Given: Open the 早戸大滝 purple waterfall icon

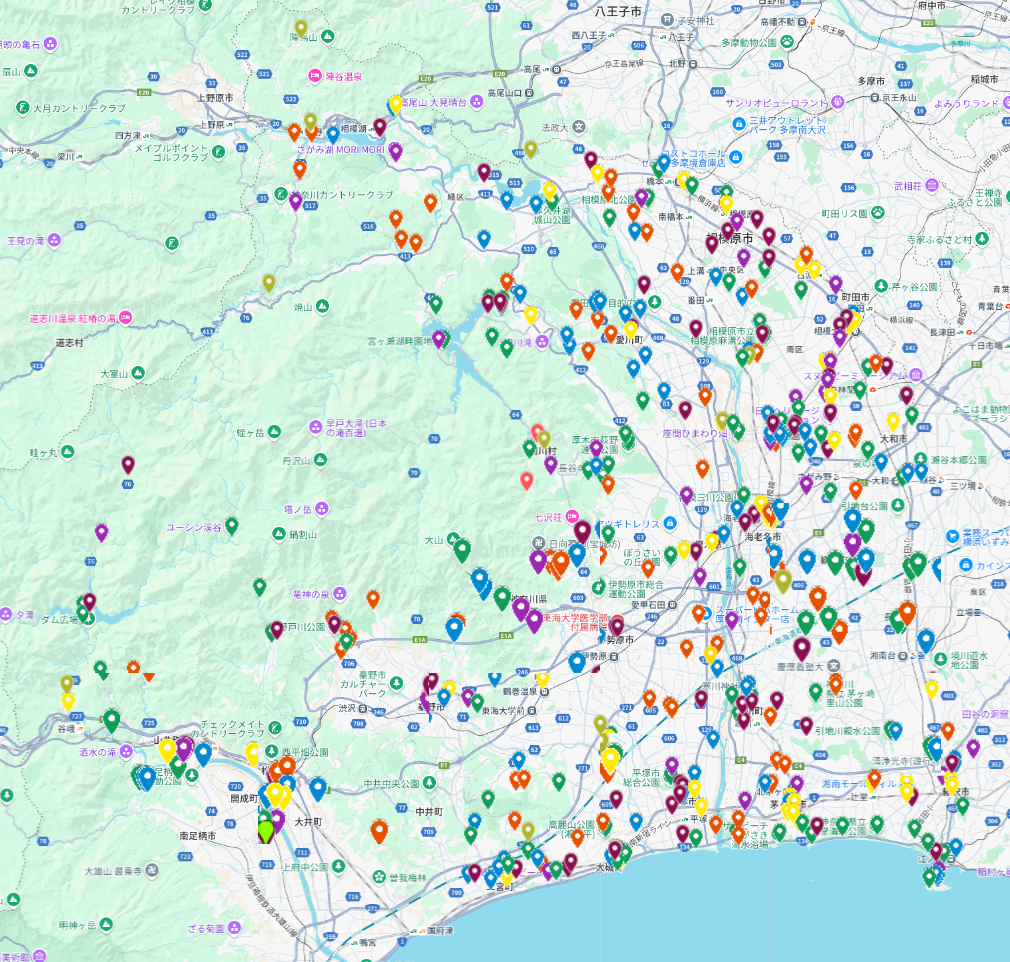Looking at the screenshot, I should 316,427.
